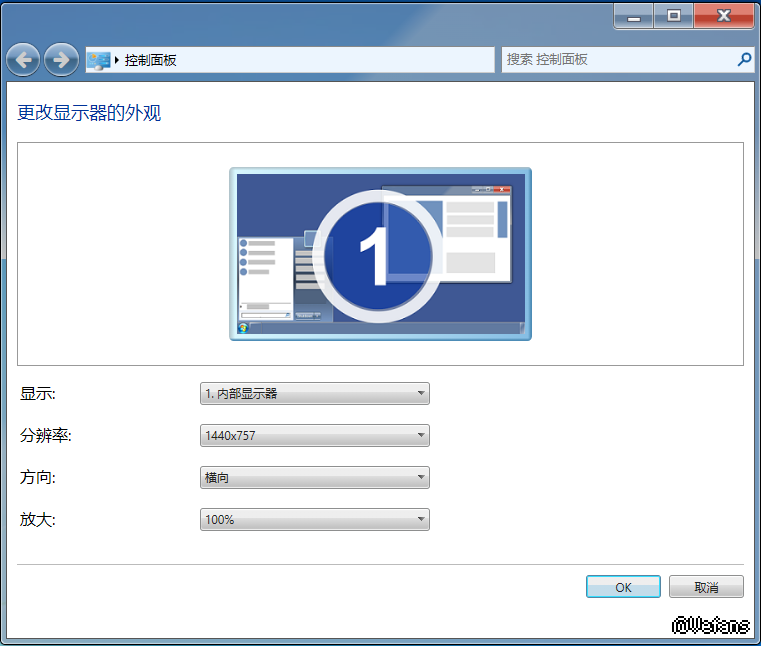Click the Back navigation arrow button
The height and width of the screenshot is (646, 761).
[23, 60]
